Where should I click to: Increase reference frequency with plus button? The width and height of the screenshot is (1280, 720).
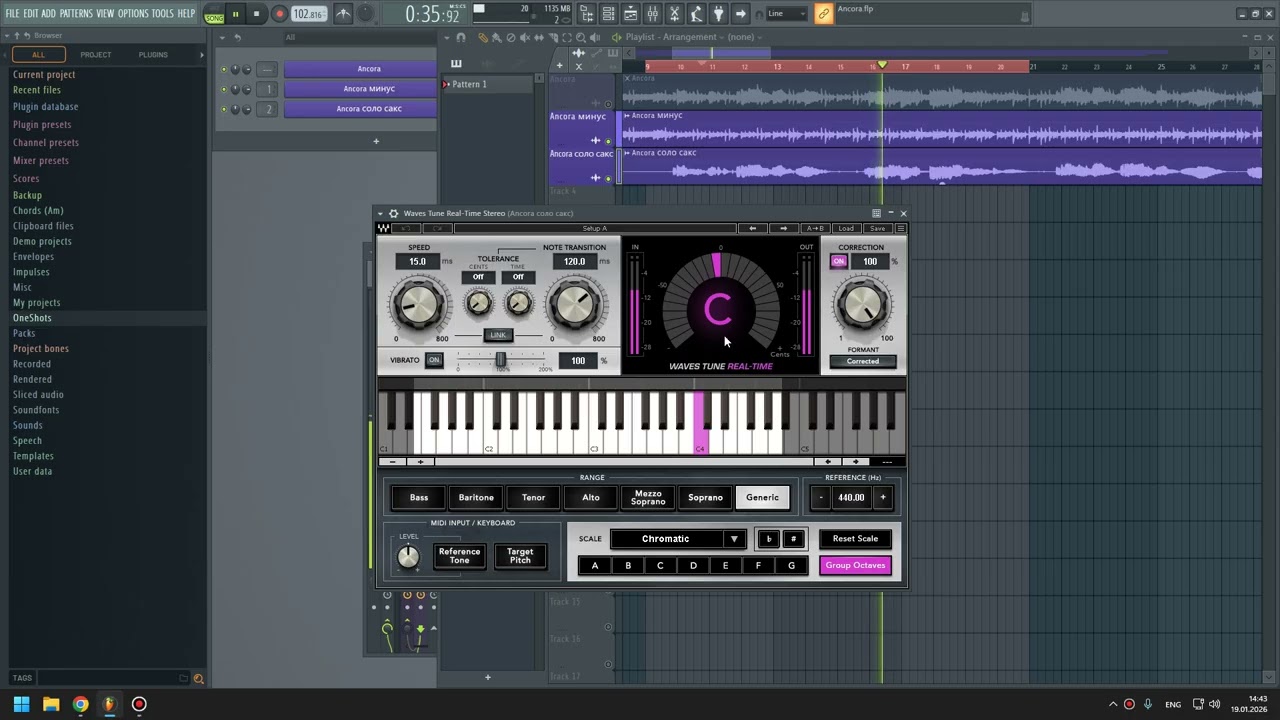pyautogui.click(x=883, y=498)
